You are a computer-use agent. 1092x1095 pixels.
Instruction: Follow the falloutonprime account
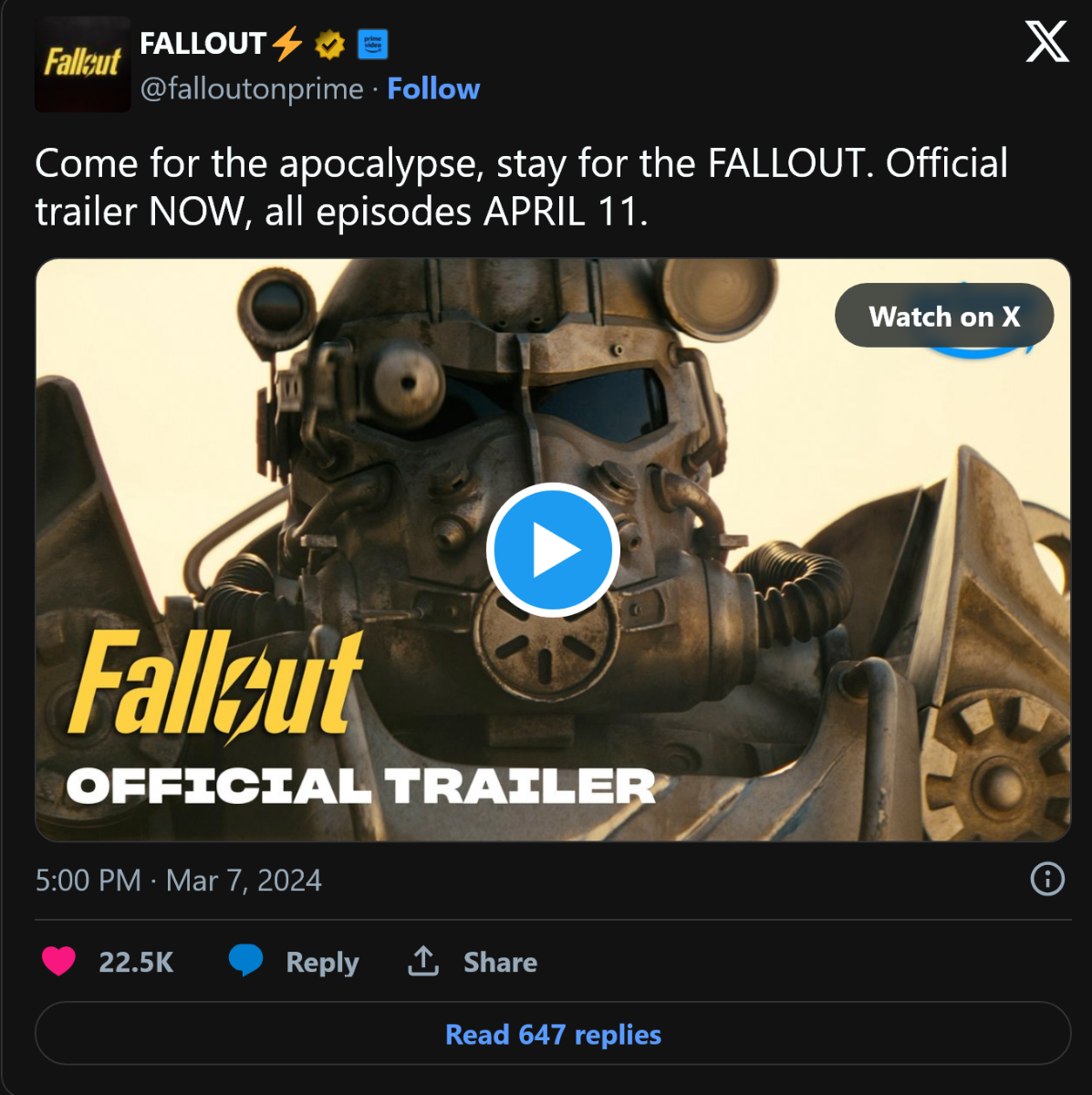coord(433,89)
